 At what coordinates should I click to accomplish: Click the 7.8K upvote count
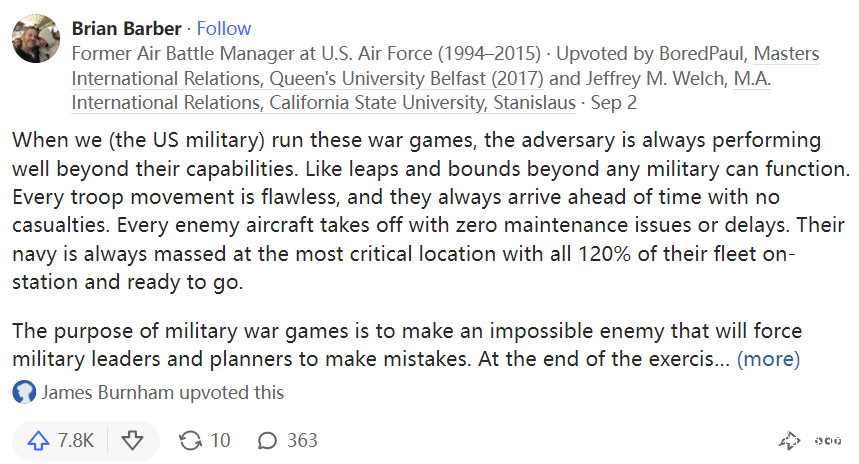(75, 440)
